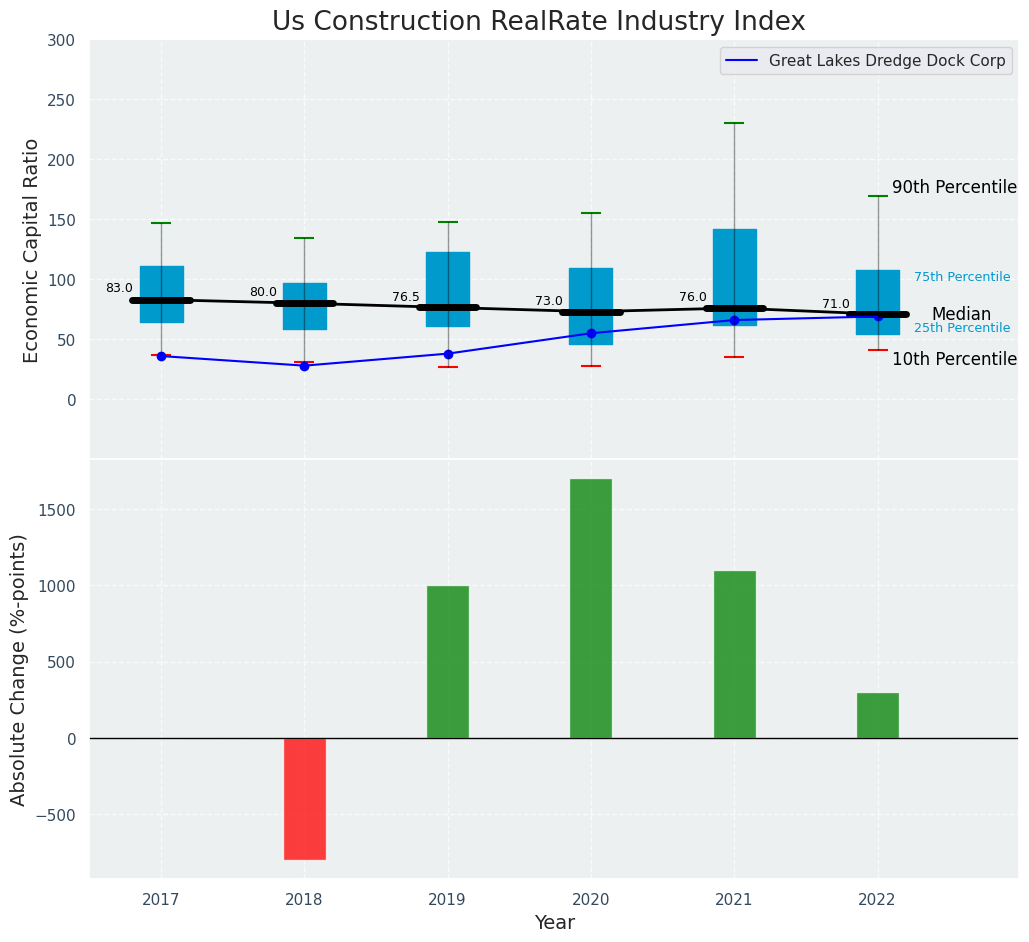Click the Absolute Change (%-points) axis label
The image size is (1029, 942).
click(19, 669)
